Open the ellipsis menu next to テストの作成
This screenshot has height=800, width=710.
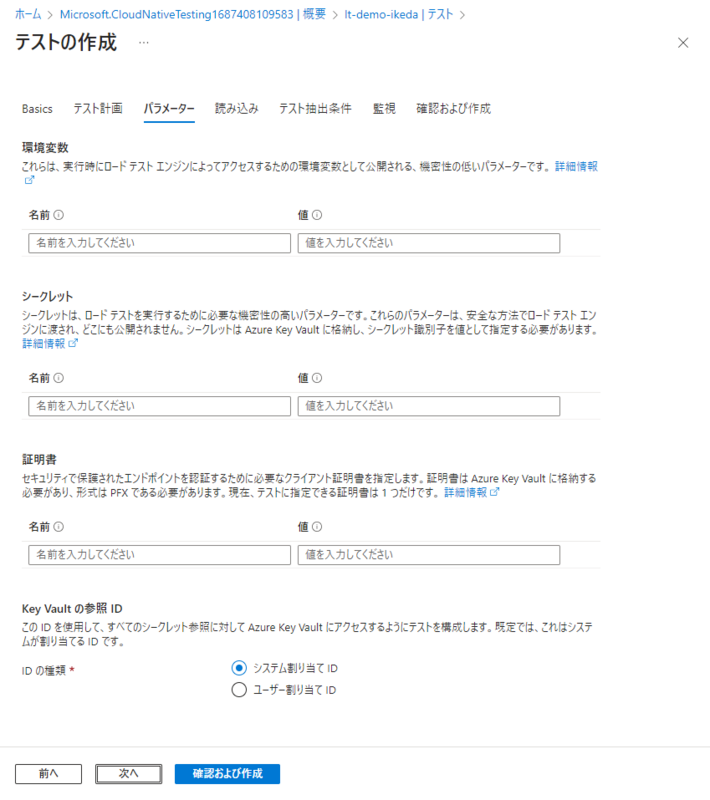tap(144, 43)
